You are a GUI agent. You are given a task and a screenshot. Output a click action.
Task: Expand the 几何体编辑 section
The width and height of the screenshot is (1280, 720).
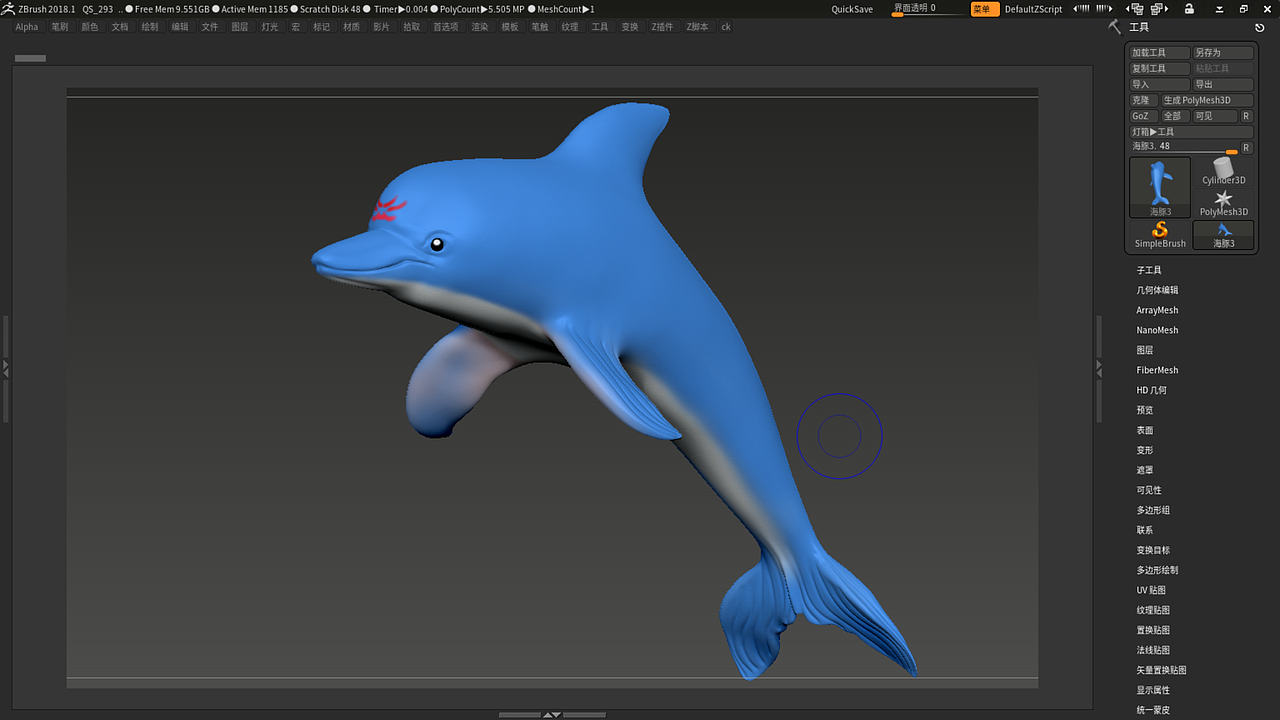[1157, 290]
